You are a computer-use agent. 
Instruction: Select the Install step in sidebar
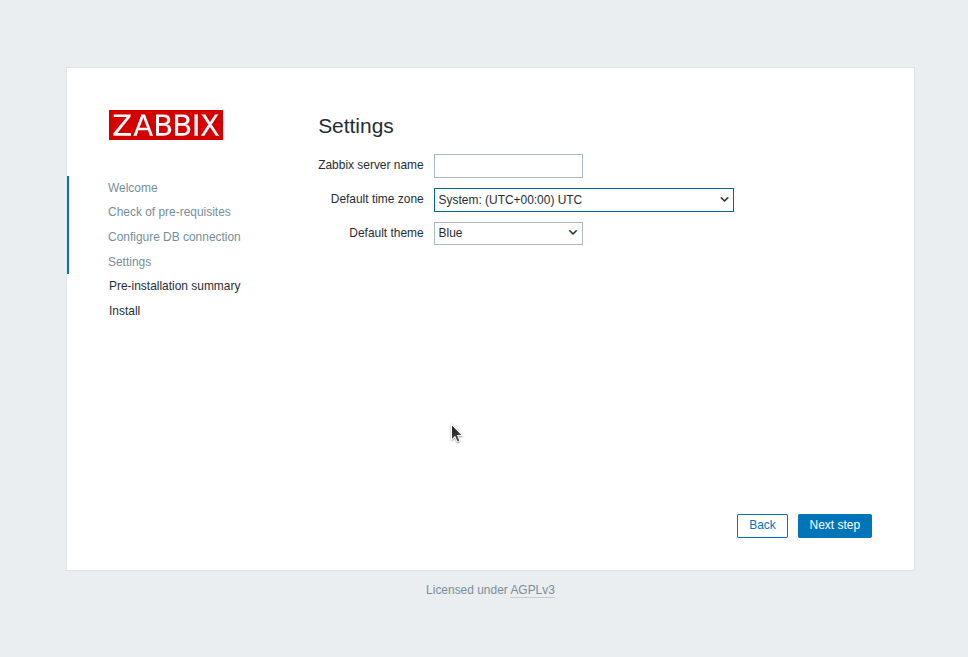125,311
